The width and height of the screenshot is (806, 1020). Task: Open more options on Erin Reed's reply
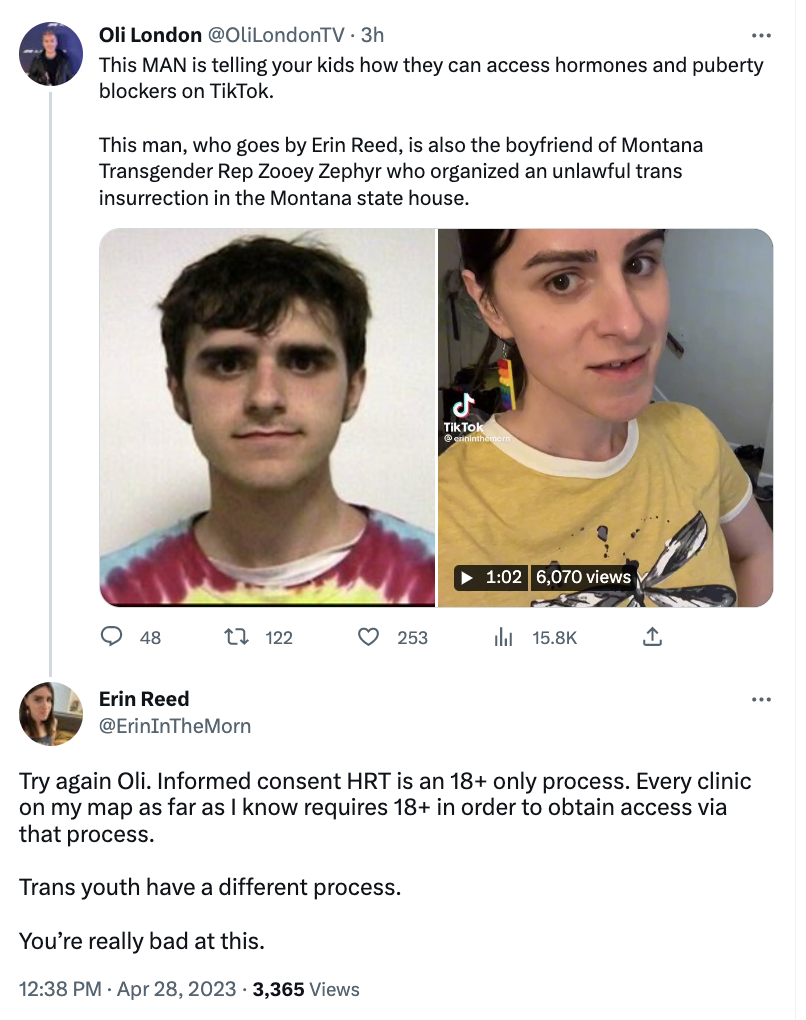(761, 699)
